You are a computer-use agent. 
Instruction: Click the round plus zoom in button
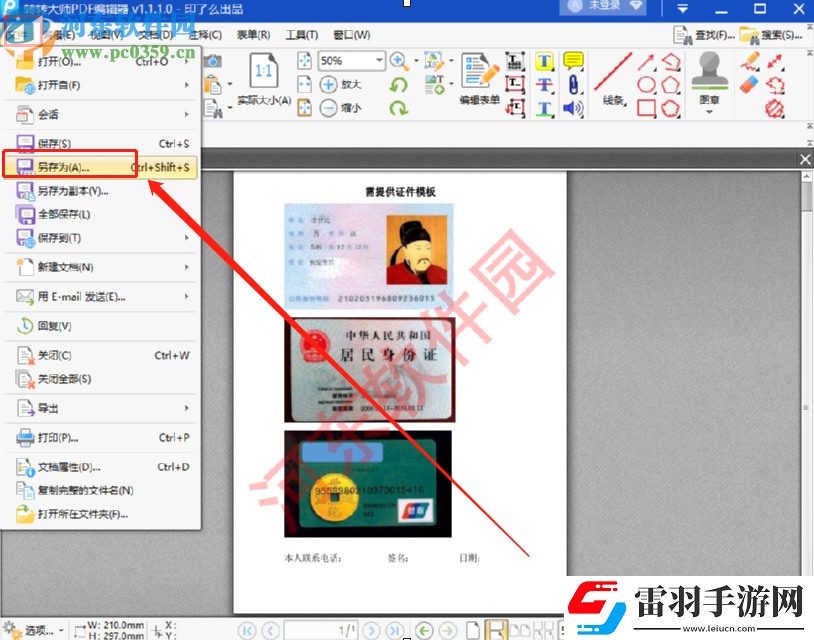click(x=328, y=85)
